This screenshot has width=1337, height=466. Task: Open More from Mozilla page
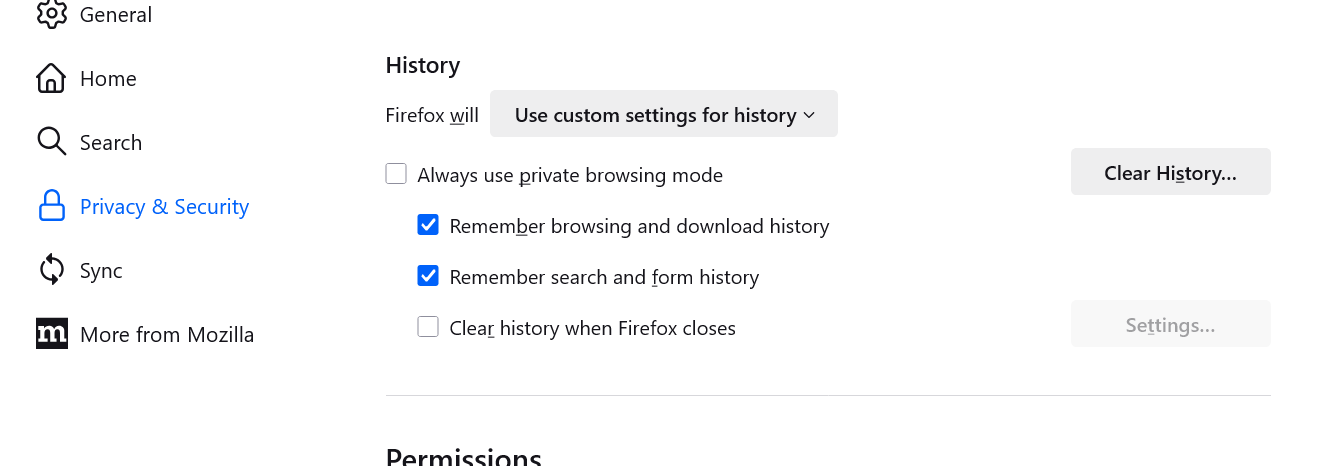(167, 335)
